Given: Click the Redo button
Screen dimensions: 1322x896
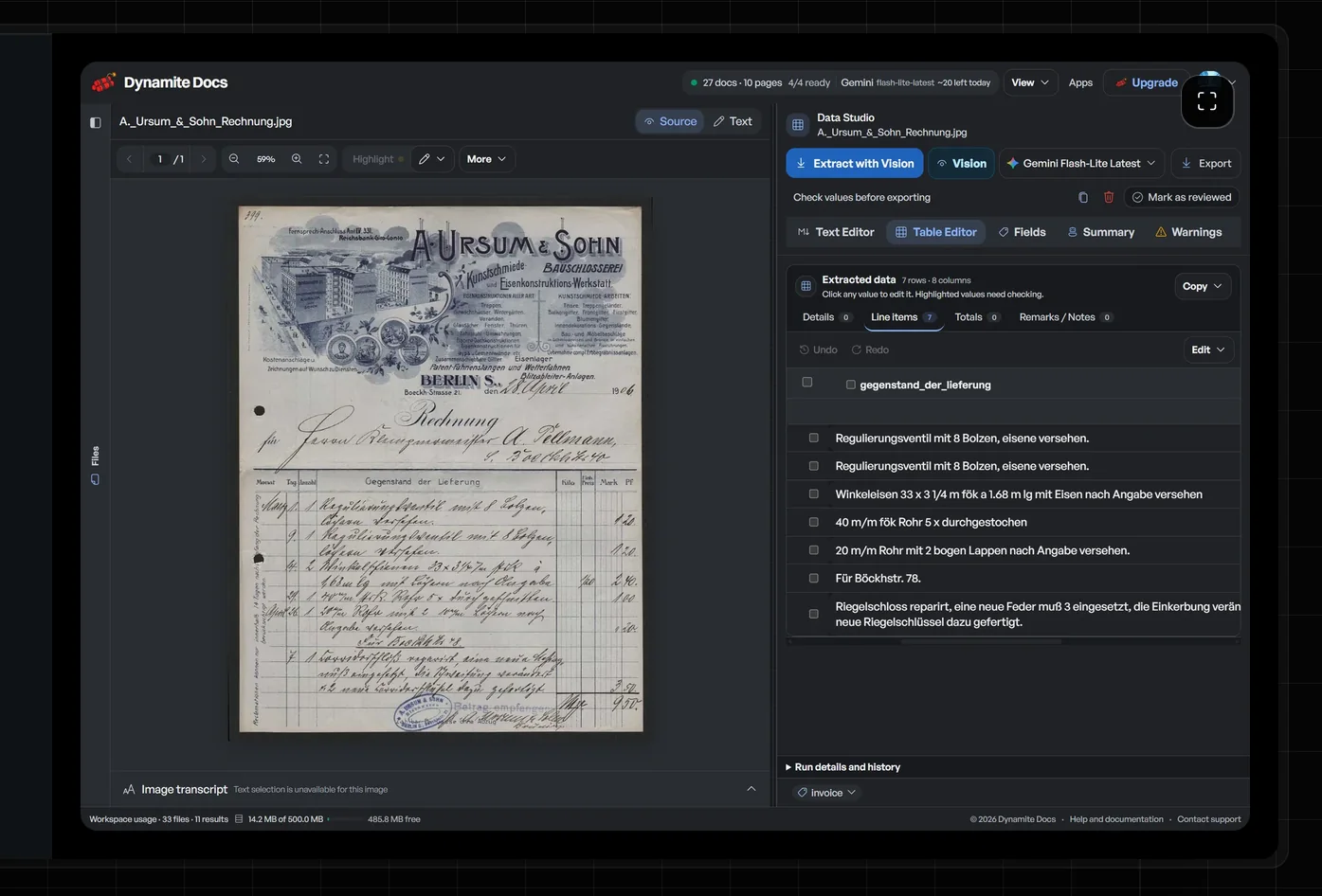Looking at the screenshot, I should (870, 349).
